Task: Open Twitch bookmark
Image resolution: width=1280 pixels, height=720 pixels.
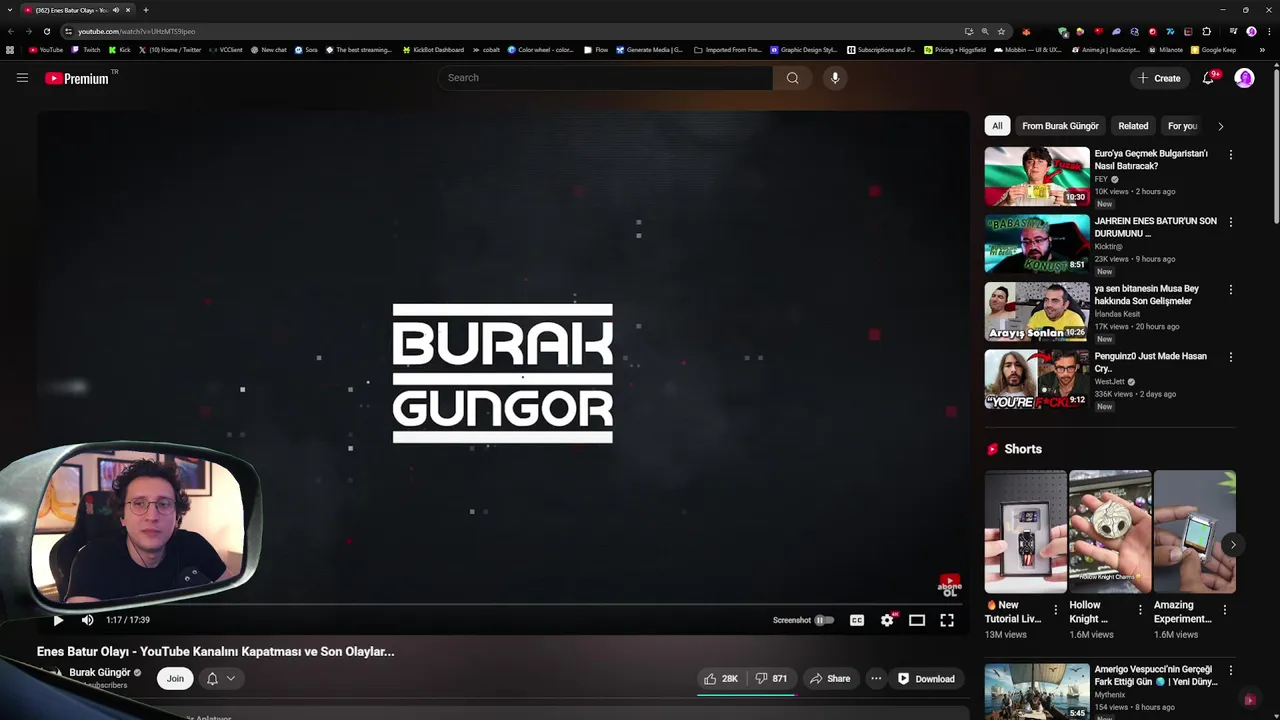Action: pyautogui.click(x=86, y=50)
